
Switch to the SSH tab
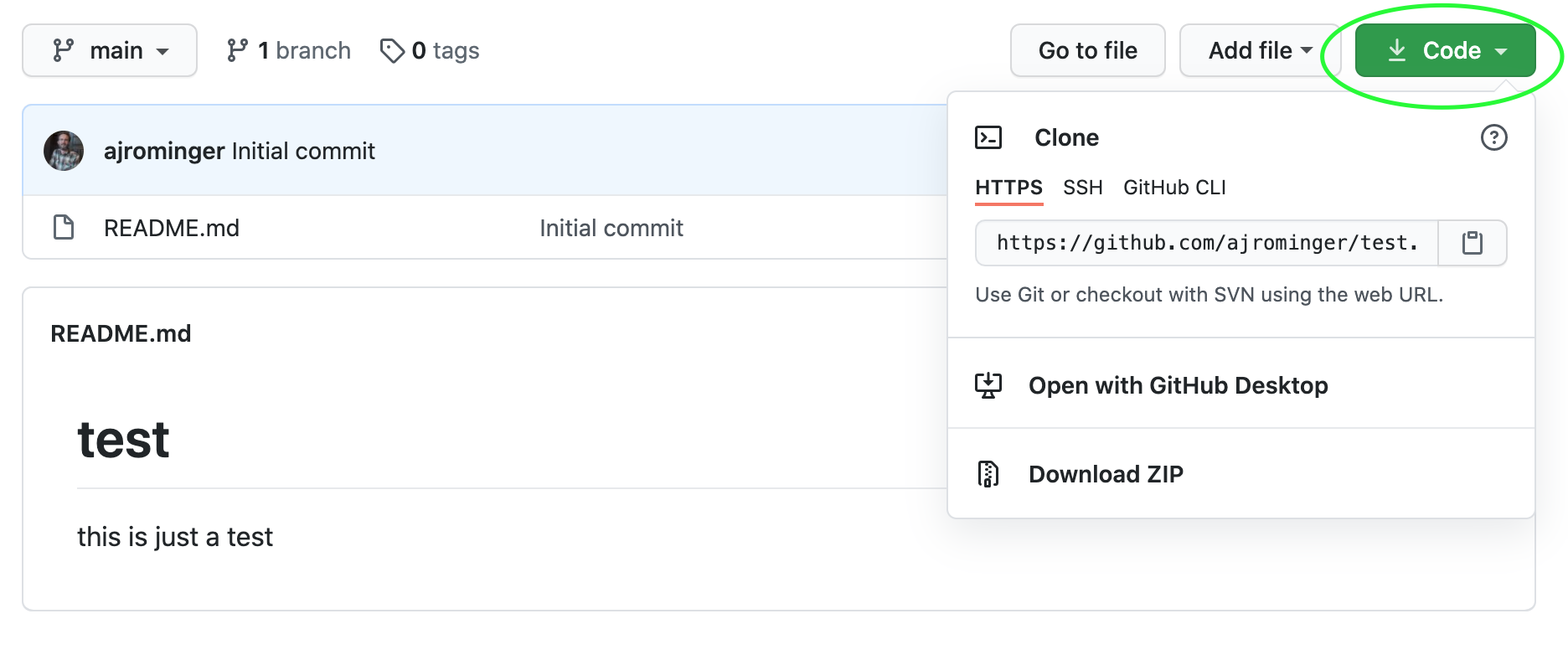click(1082, 188)
